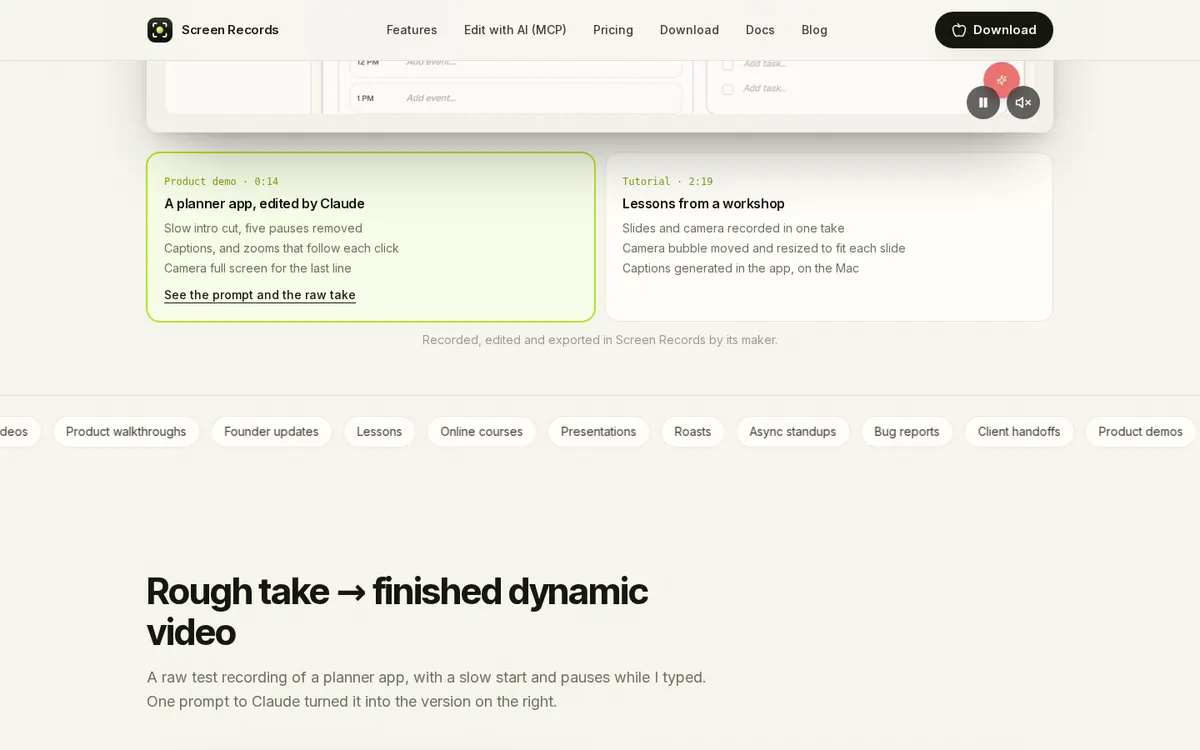Click the red sparkle AI button
The image size is (1200, 750).
pos(1001,80)
